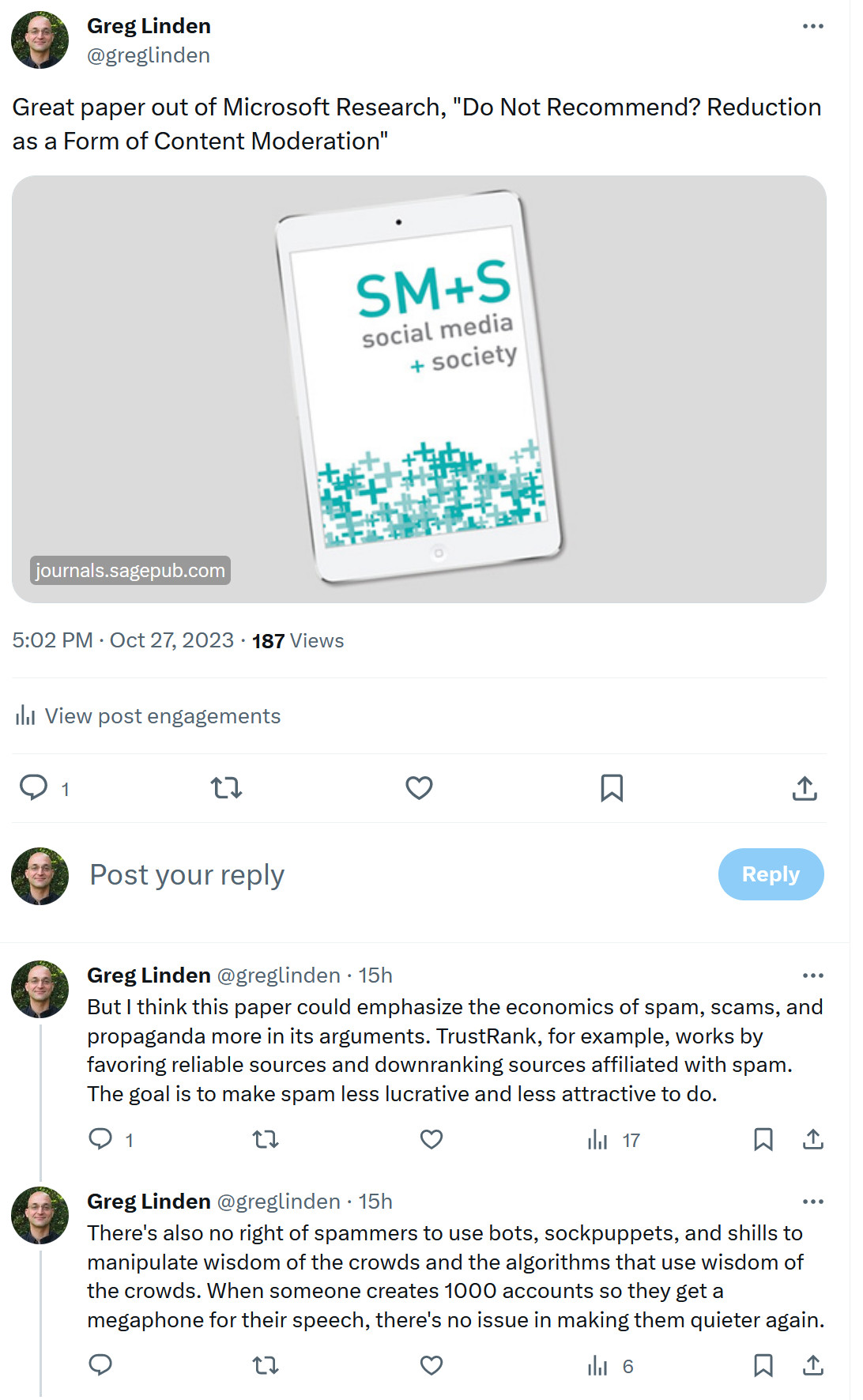Viewport: 863px width, 1400px height.
Task: Share the main post via share icon
Action: (x=805, y=788)
